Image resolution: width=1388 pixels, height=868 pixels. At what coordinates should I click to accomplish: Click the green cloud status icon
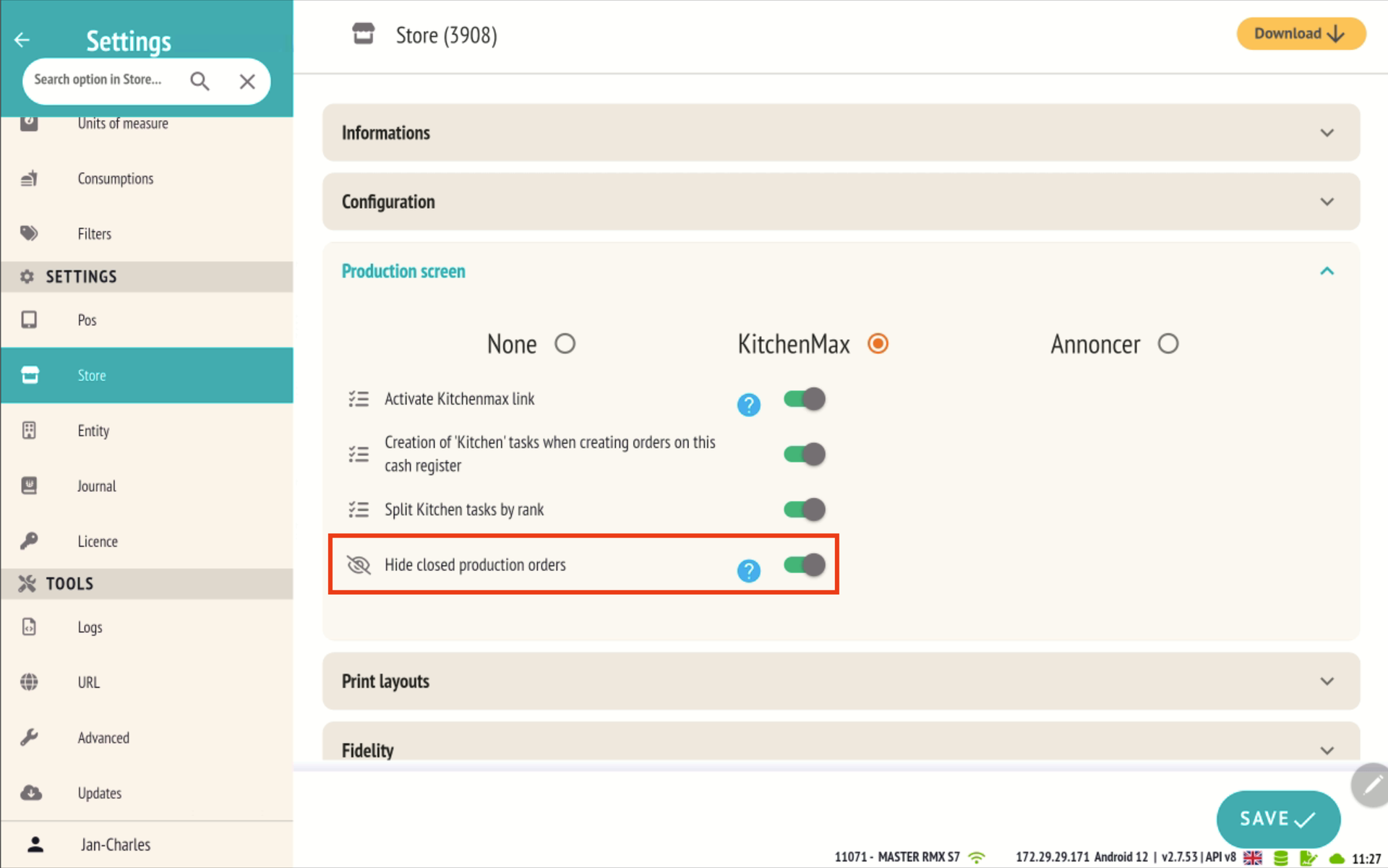(x=1337, y=858)
